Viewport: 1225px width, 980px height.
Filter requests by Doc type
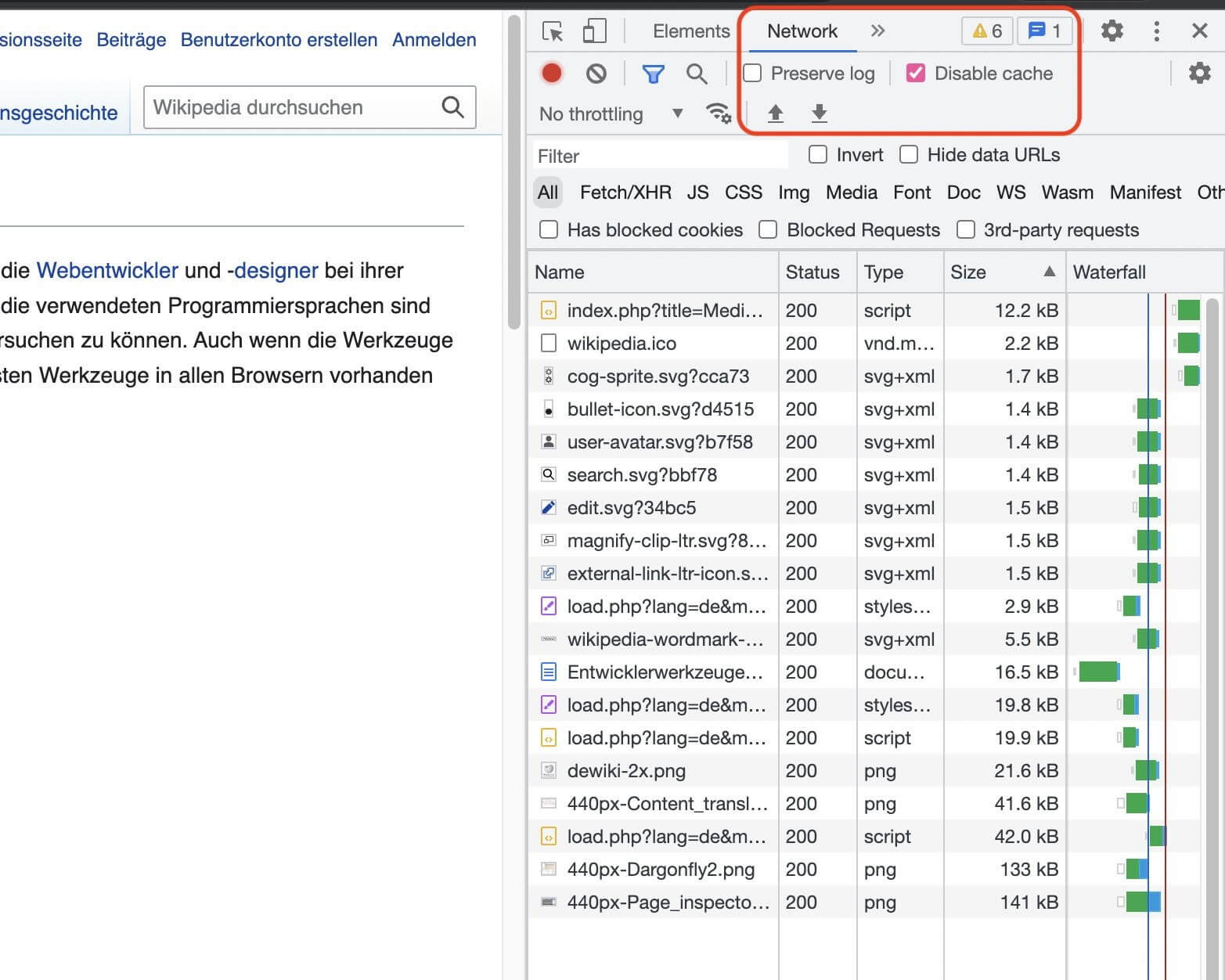pos(964,193)
